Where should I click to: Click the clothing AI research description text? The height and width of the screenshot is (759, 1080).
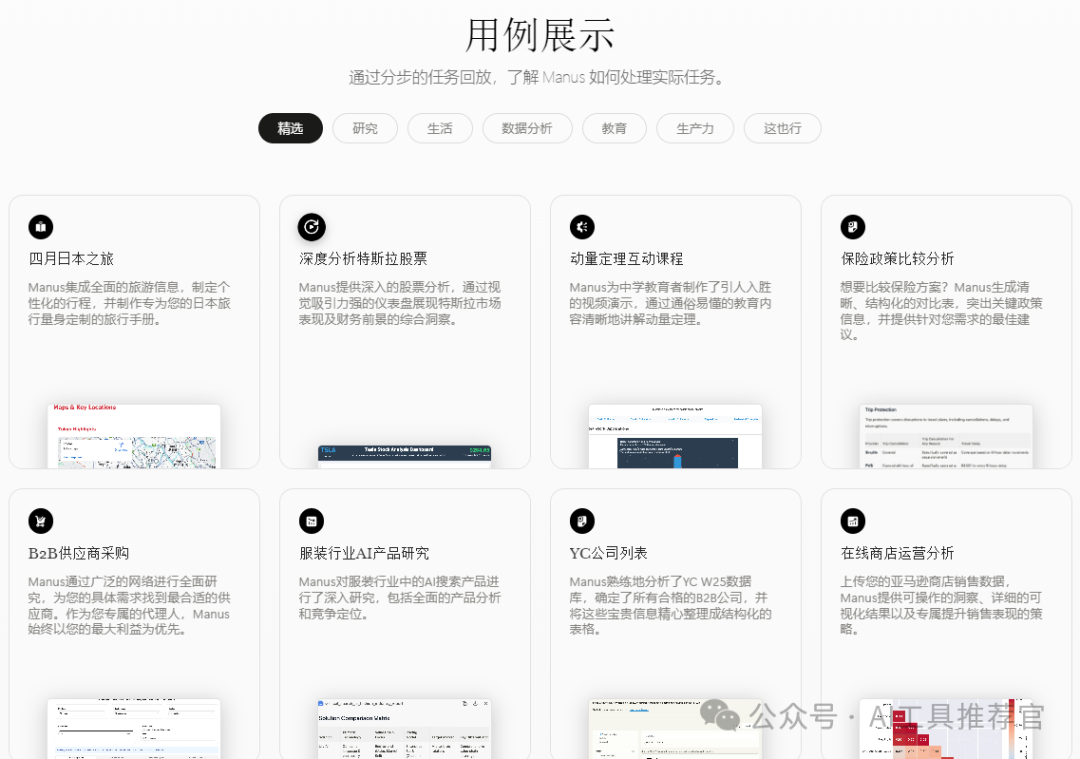point(399,598)
